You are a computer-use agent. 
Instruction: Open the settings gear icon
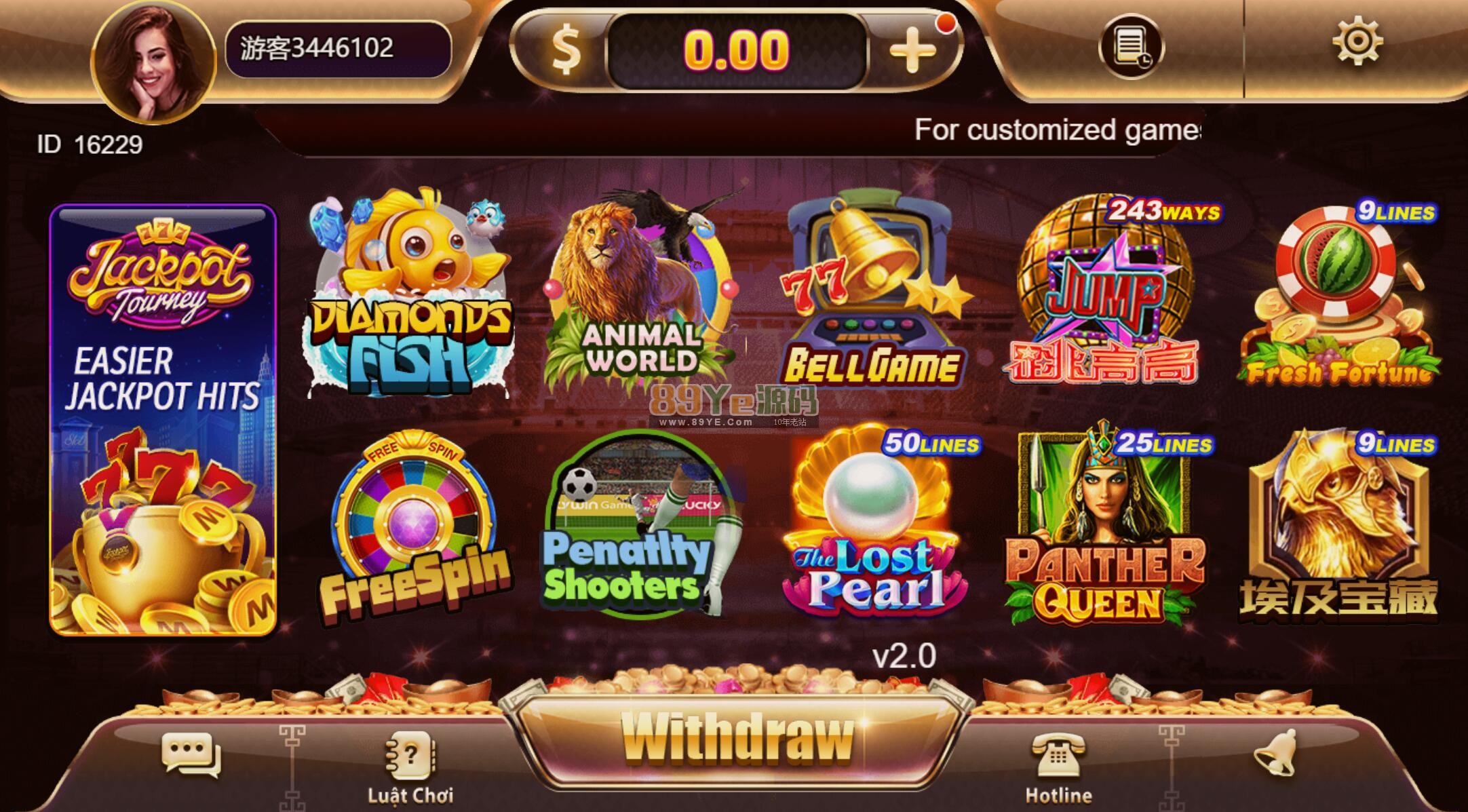click(1357, 42)
